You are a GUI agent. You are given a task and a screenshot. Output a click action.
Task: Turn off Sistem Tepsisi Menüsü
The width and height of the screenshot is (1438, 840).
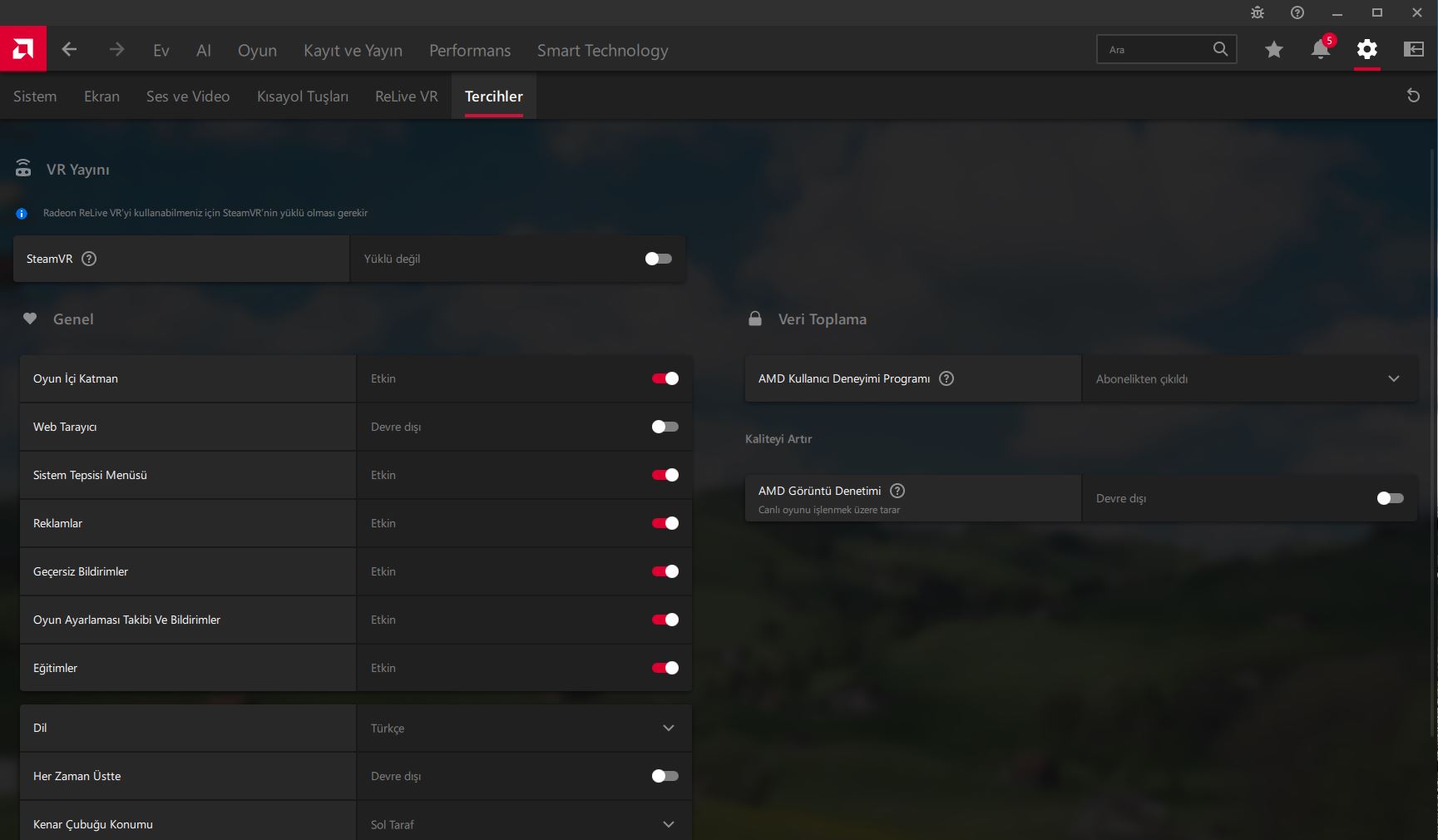[x=665, y=475]
